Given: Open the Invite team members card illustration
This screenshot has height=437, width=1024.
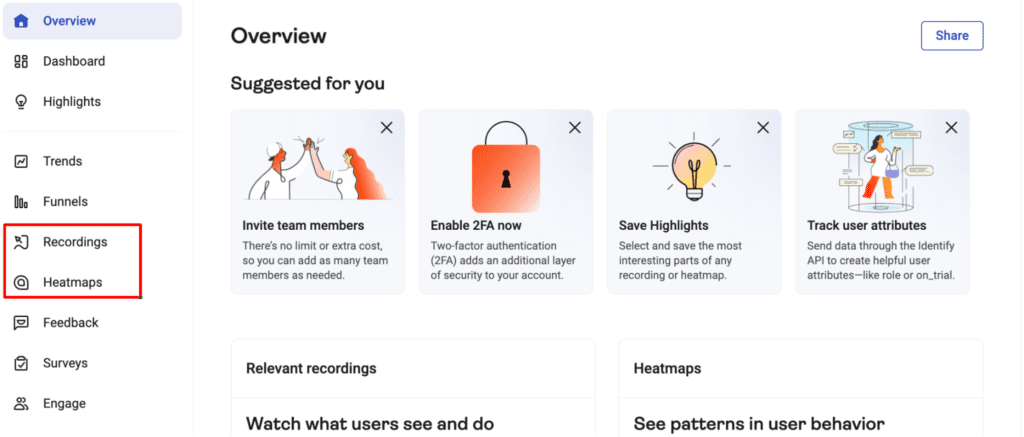Looking at the screenshot, I should pos(317,169).
